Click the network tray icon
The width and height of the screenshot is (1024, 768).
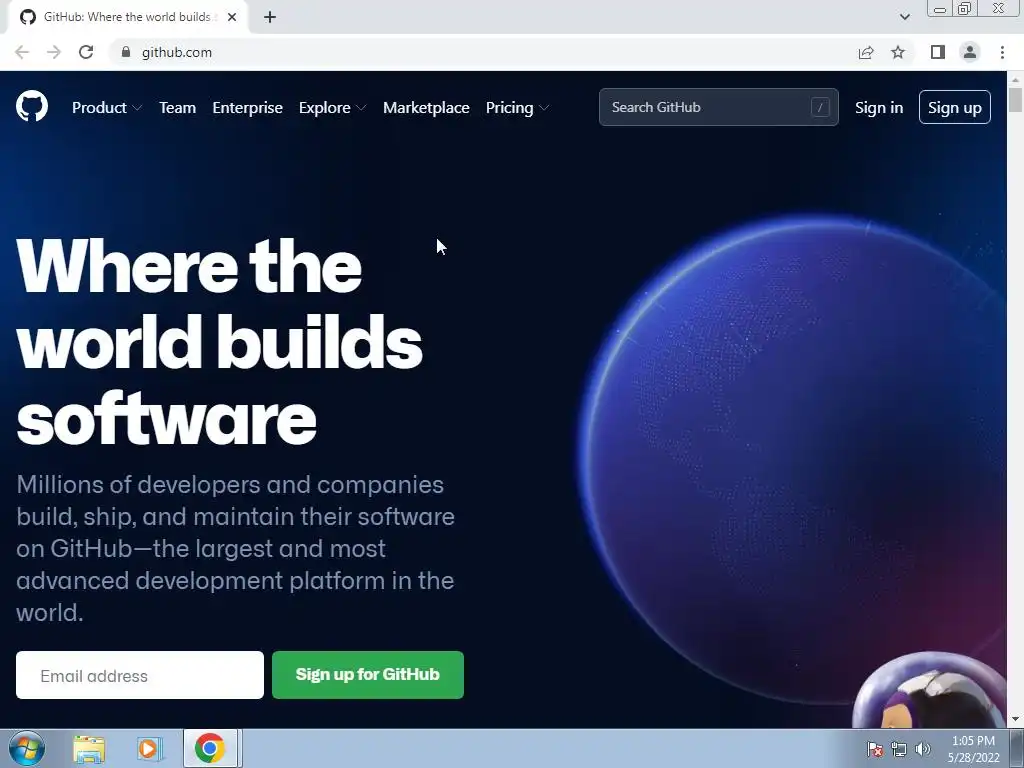point(899,749)
